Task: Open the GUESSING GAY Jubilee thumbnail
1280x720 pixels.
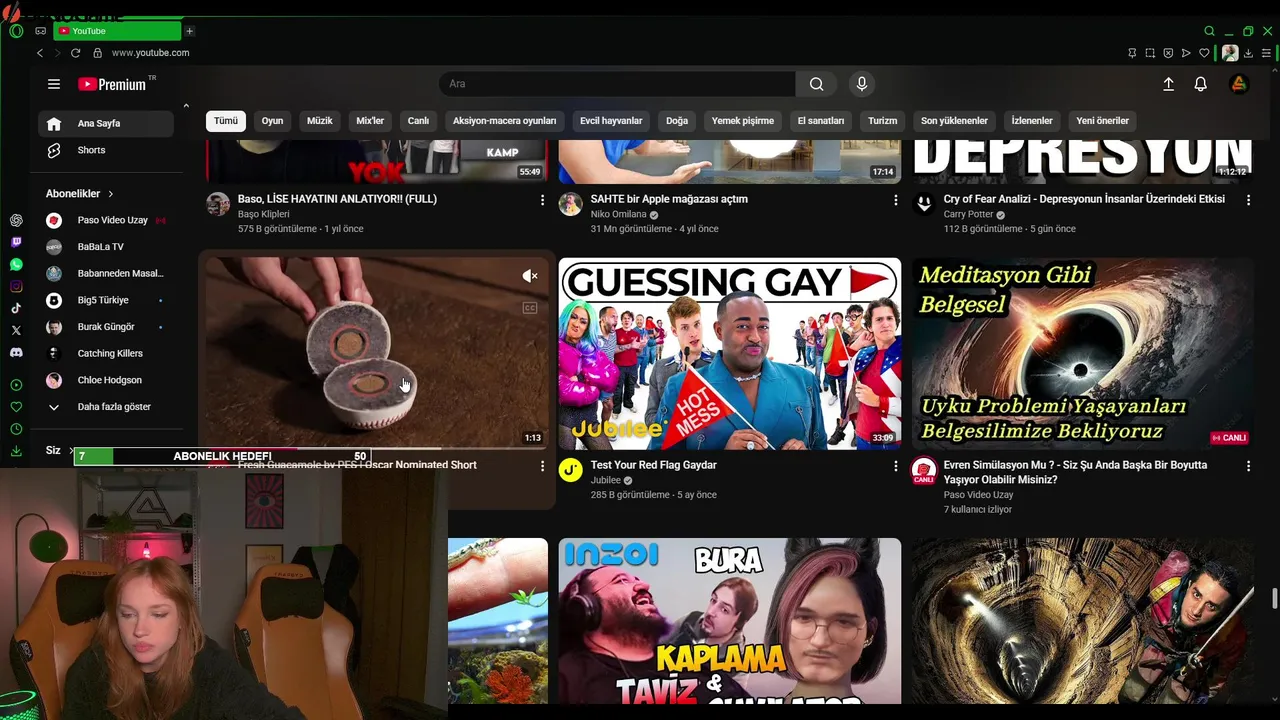Action: pyautogui.click(x=730, y=354)
